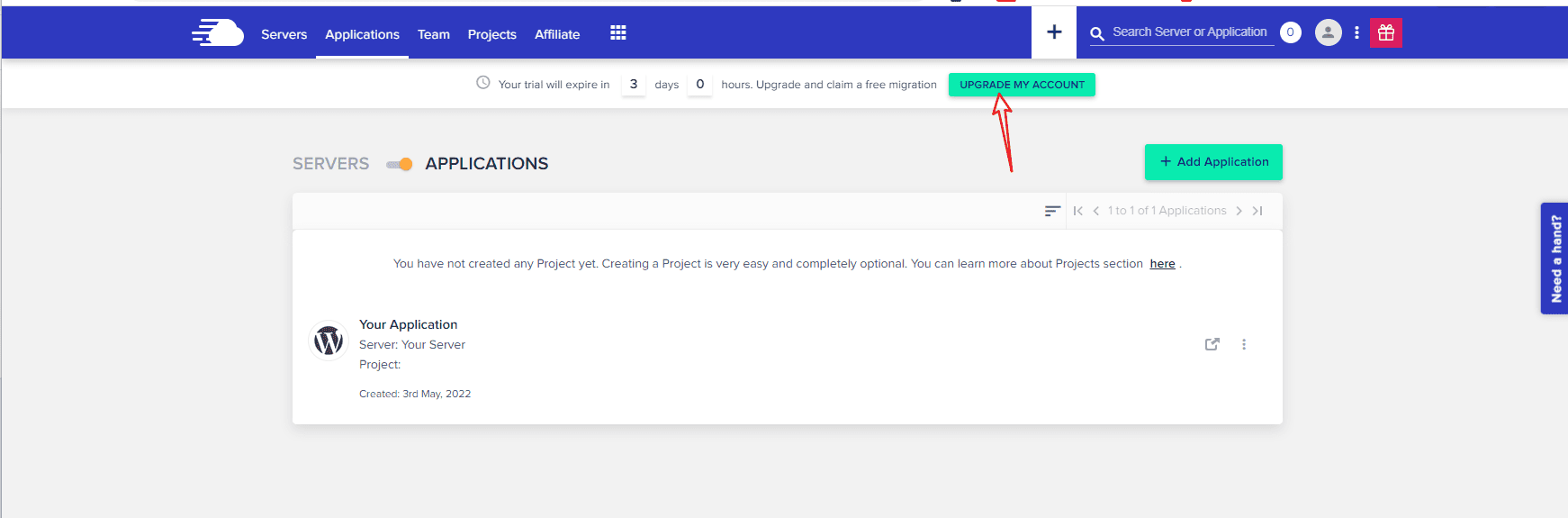The width and height of the screenshot is (1568, 518).
Task: Open the header three-dot options menu
Action: pos(1356,33)
